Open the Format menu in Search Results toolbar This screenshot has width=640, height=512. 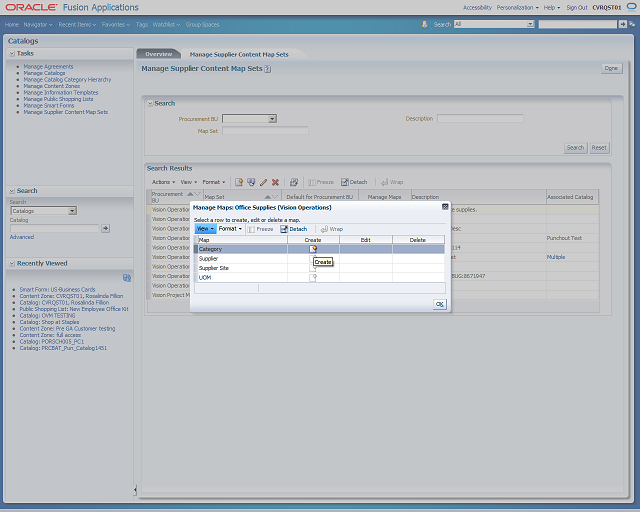click(x=213, y=182)
